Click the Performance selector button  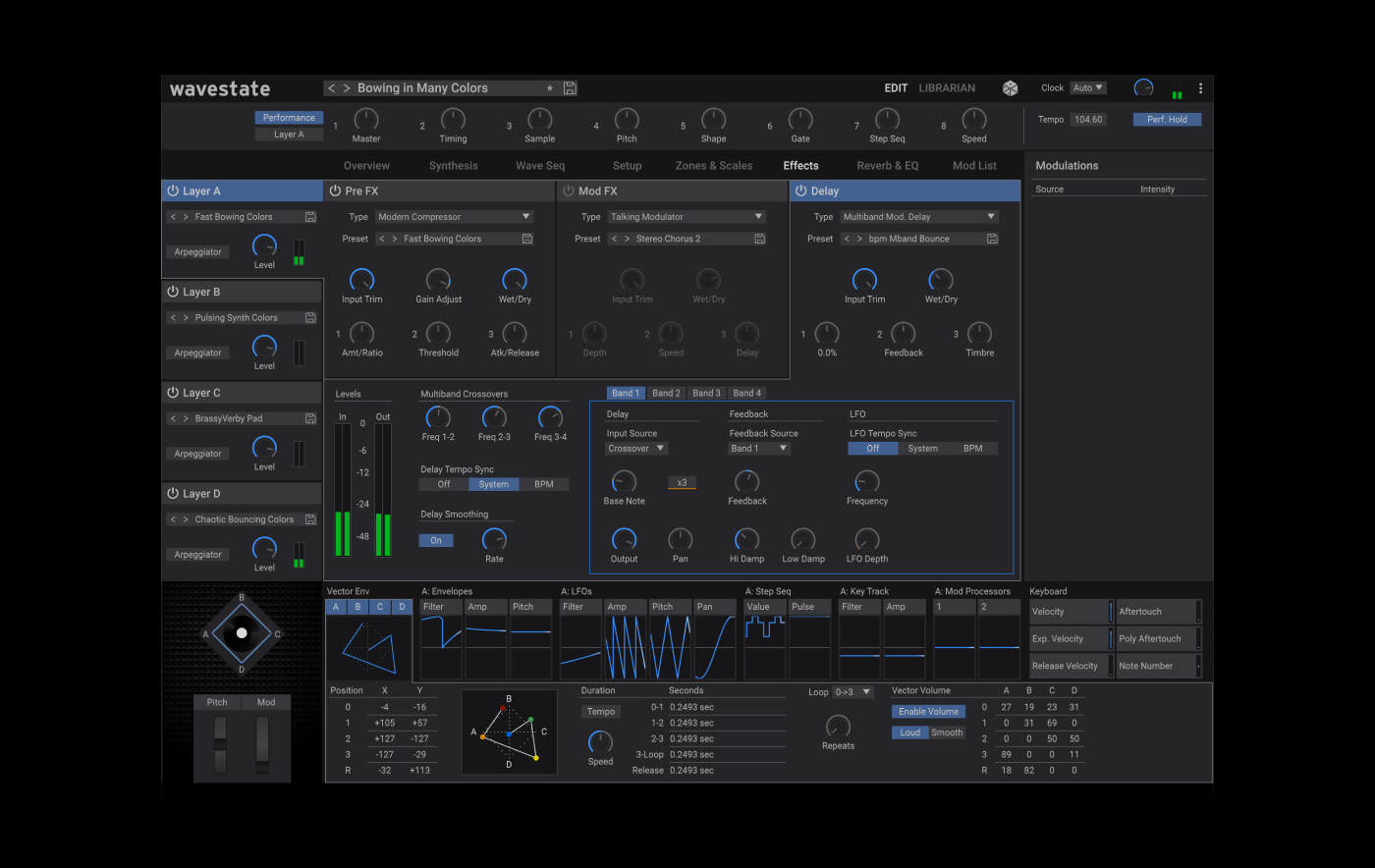point(289,118)
